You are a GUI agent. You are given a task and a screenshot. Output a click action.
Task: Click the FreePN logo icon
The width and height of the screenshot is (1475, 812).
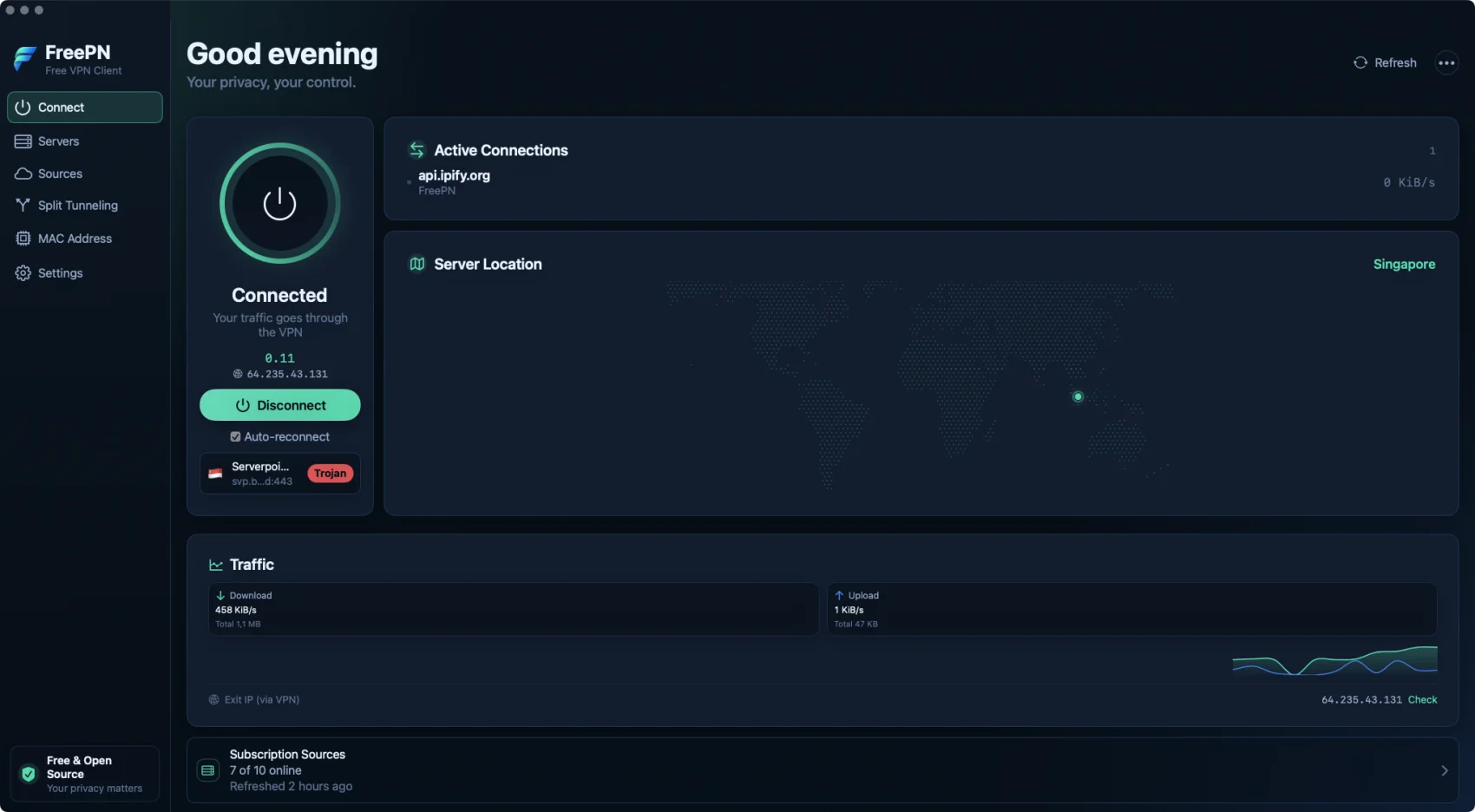click(x=24, y=59)
